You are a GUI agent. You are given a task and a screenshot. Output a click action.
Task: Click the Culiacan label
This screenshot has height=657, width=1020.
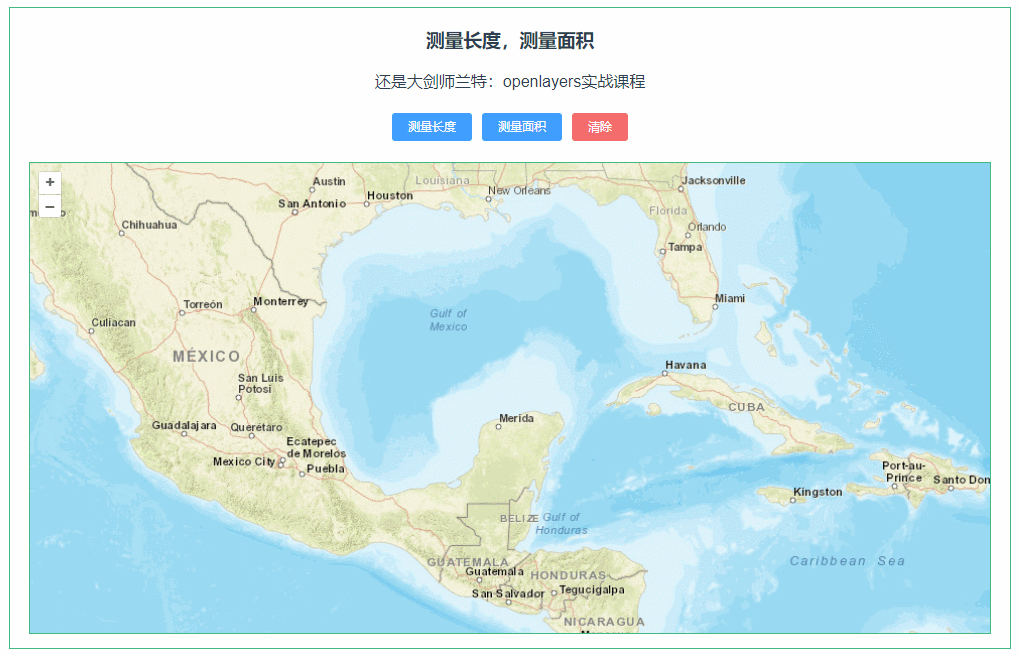click(x=114, y=323)
